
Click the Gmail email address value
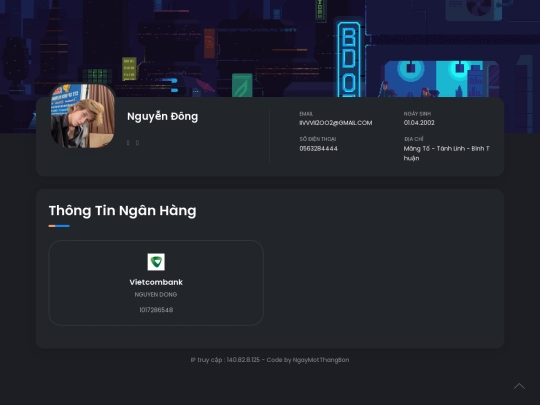tap(336, 123)
